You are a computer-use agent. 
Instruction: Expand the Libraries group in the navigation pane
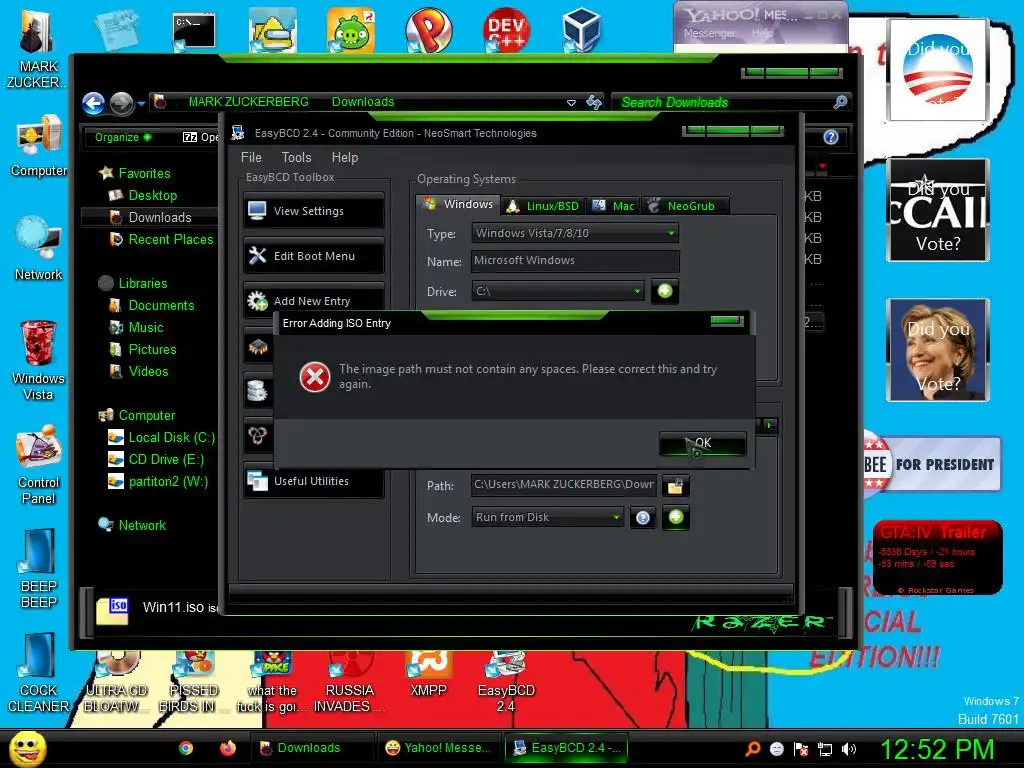pos(142,283)
